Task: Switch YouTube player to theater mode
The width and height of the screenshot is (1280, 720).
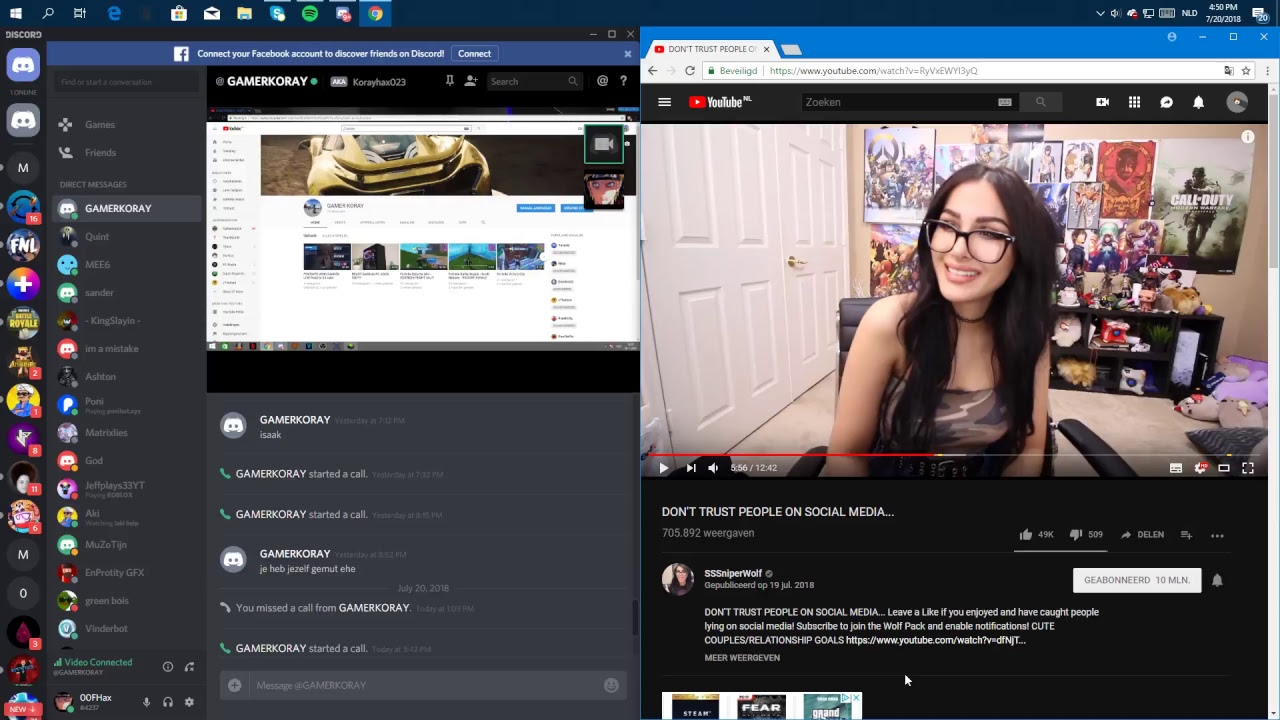Action: click(x=1224, y=468)
